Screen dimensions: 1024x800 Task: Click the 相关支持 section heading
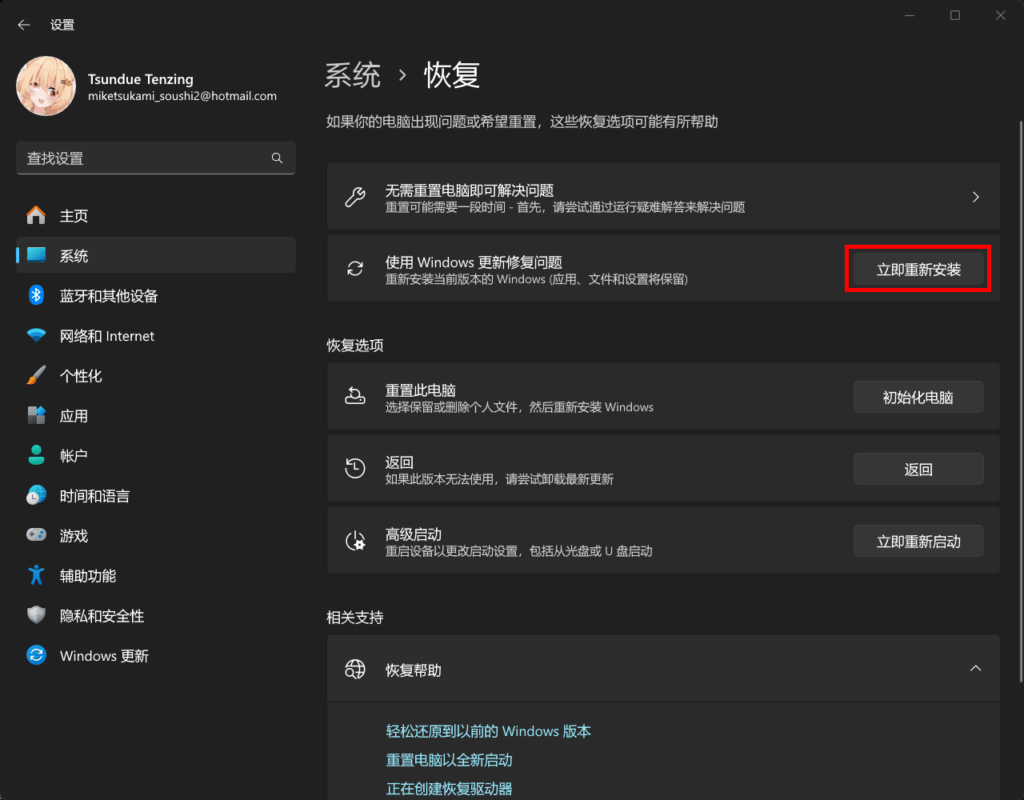tap(355, 617)
